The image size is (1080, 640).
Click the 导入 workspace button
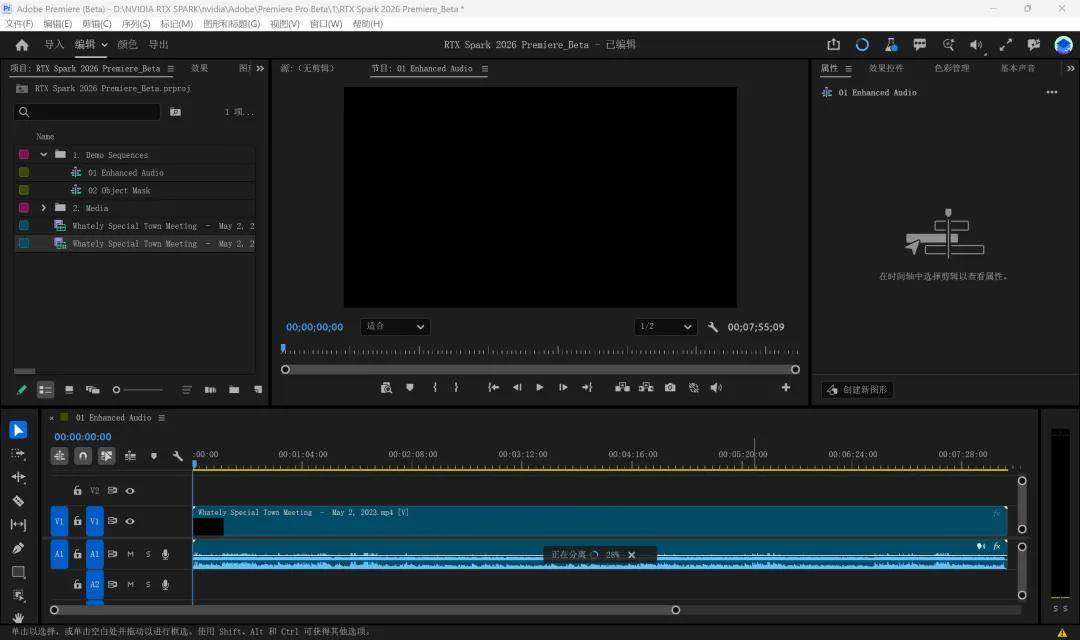[x=54, y=45]
